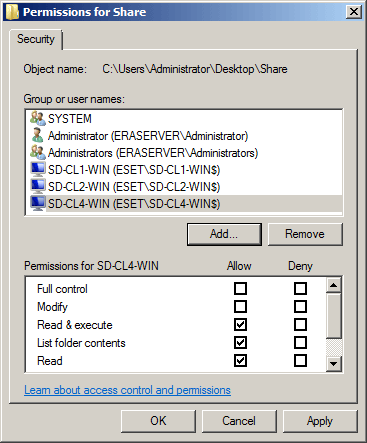The image size is (367, 443).
Task: Click the Read & execute label
Action: point(75,325)
